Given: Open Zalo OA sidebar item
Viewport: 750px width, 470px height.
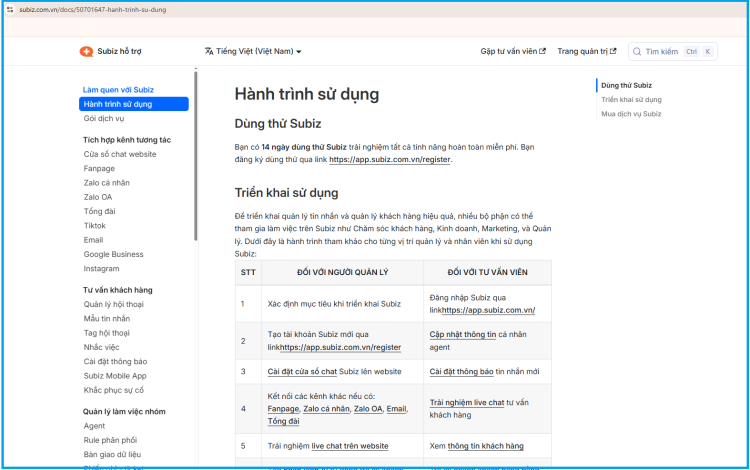Looking at the screenshot, I should (x=98, y=197).
